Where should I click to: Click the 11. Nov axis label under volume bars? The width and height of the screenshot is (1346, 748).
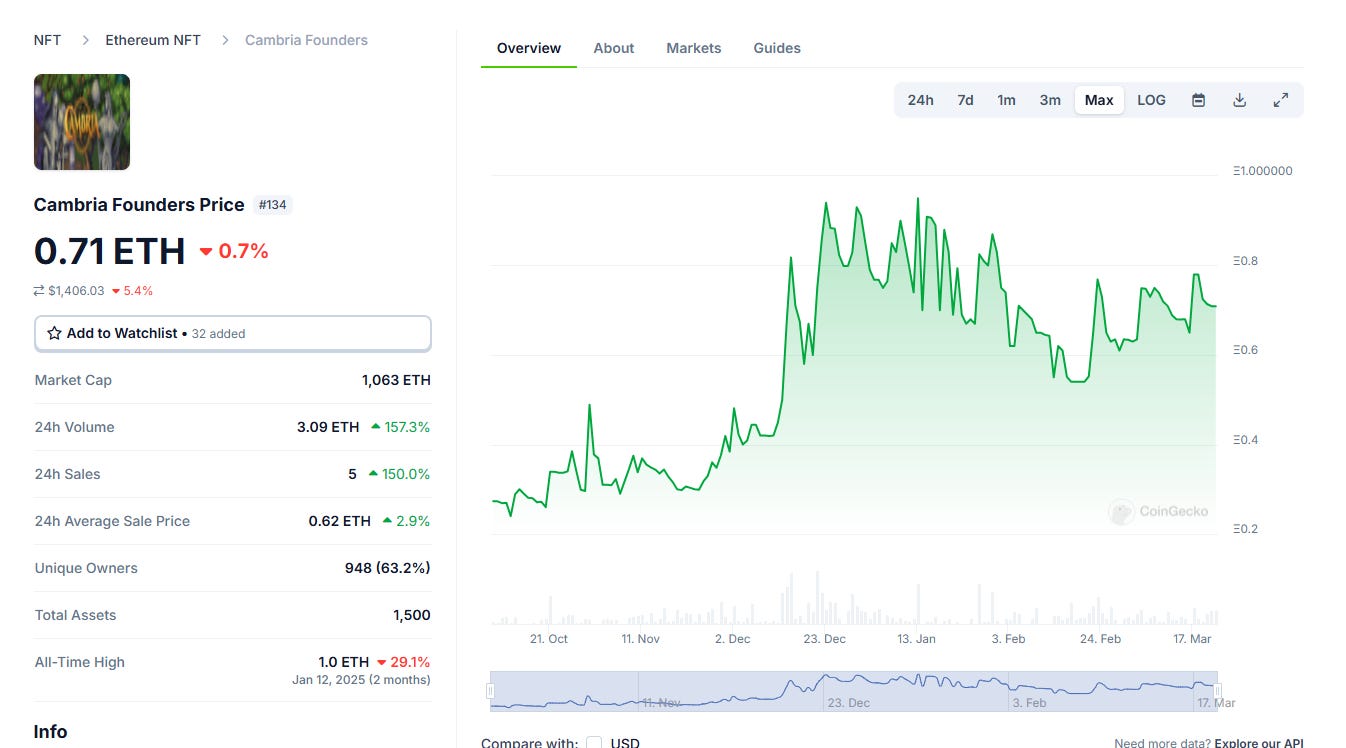pos(641,639)
